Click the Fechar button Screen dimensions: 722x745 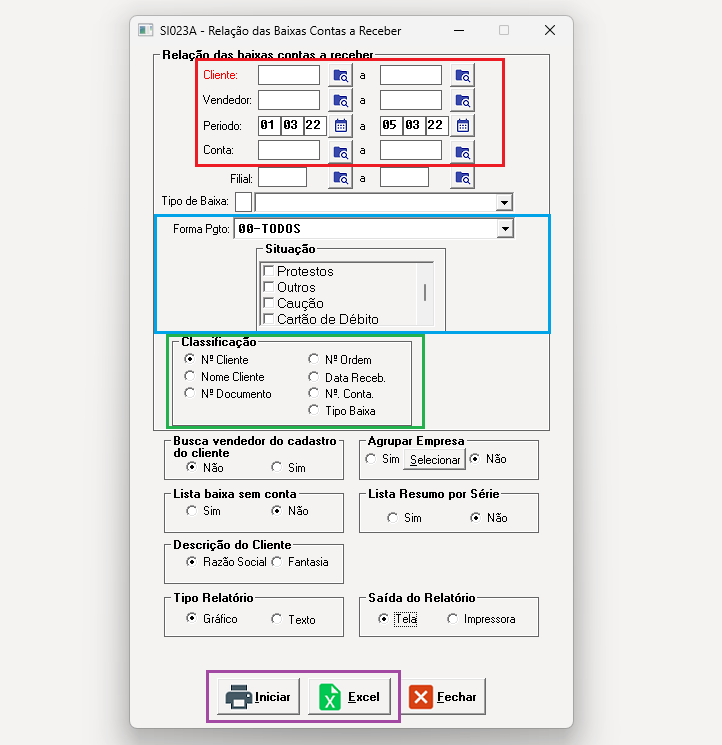click(x=444, y=697)
